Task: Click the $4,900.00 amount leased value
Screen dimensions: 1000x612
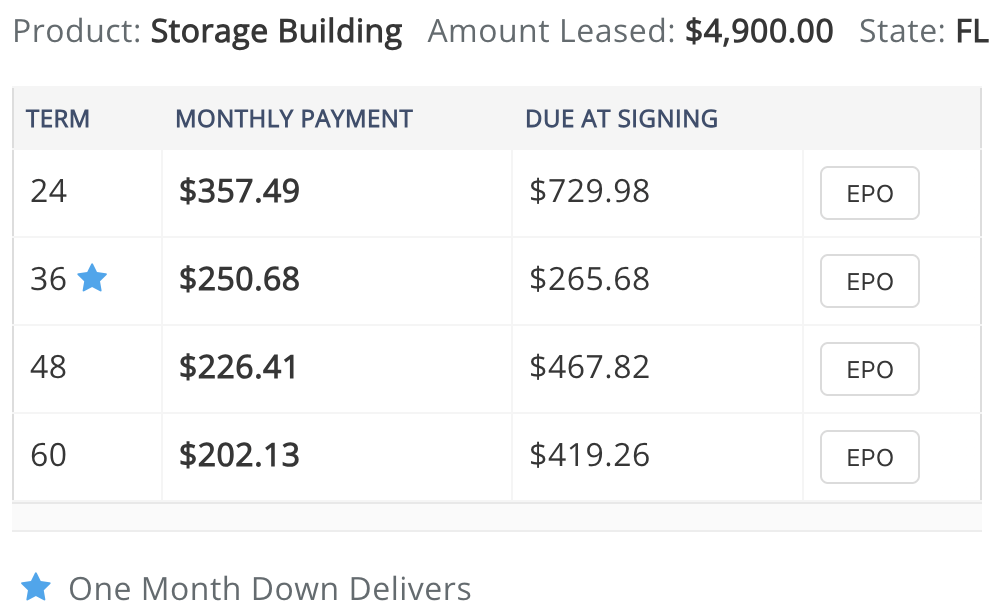Action: pyautogui.click(x=759, y=32)
